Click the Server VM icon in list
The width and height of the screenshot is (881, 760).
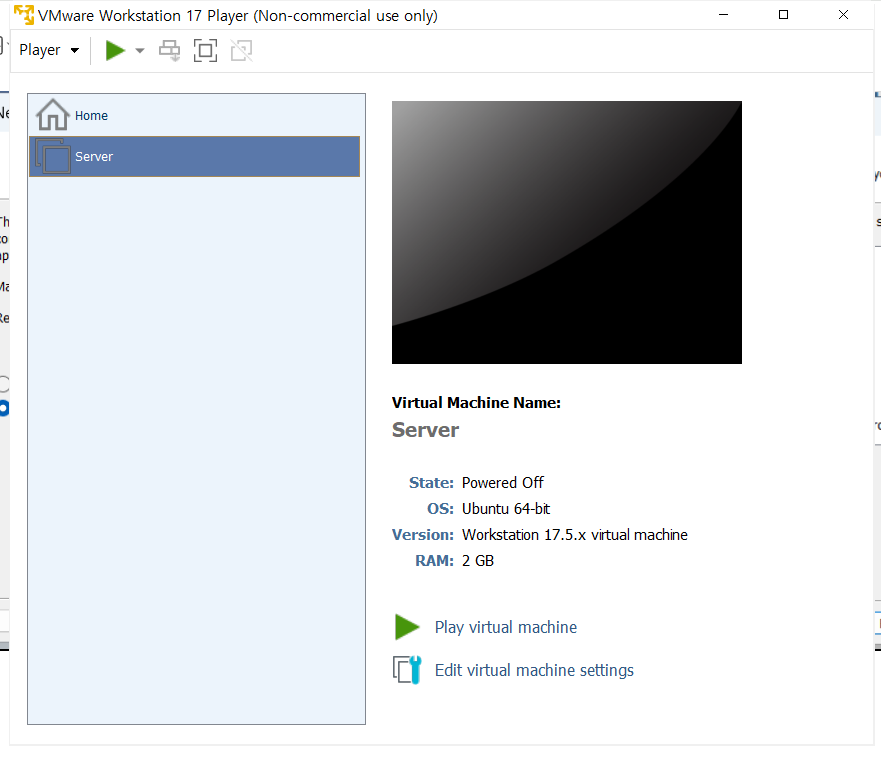tap(53, 156)
